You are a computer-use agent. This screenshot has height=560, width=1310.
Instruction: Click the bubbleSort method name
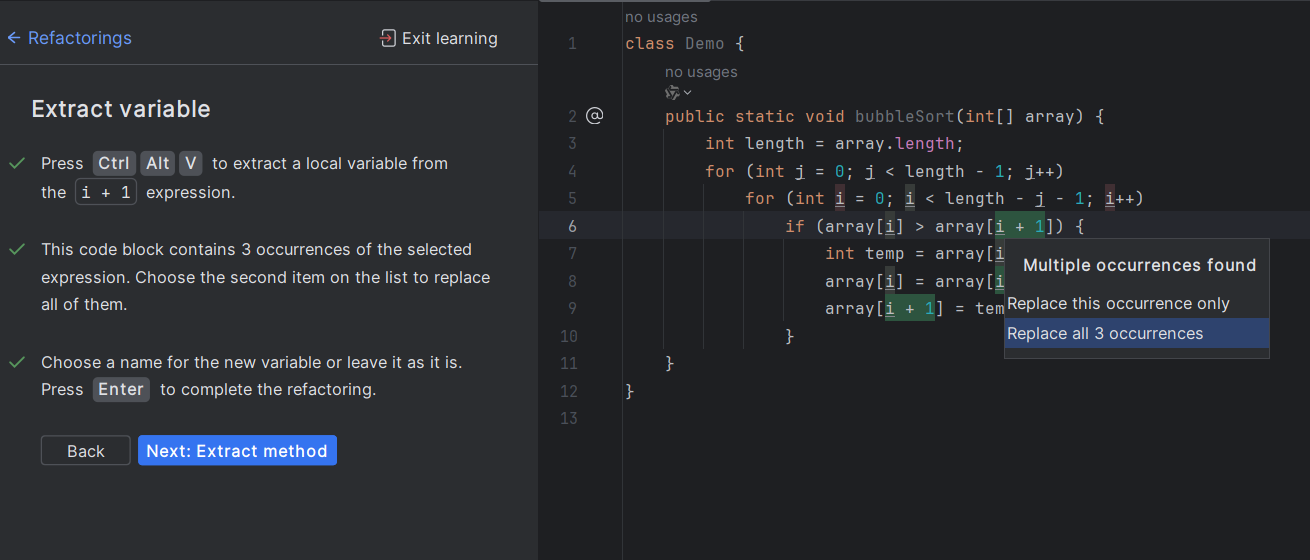905,116
